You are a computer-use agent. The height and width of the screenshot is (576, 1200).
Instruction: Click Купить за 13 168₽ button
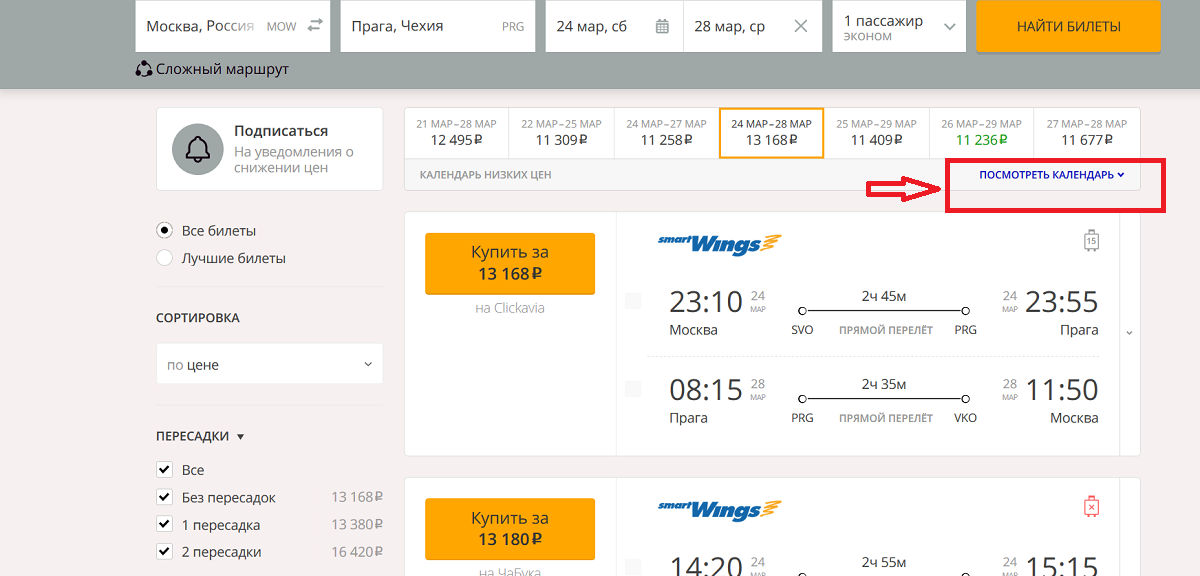point(510,263)
